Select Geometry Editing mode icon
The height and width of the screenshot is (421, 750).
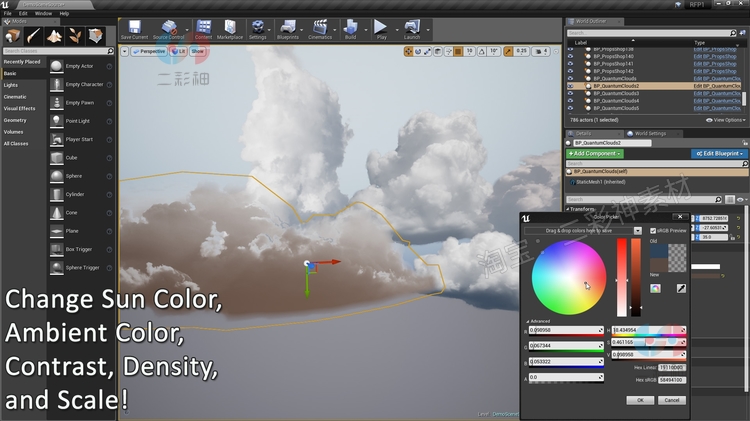(x=96, y=35)
